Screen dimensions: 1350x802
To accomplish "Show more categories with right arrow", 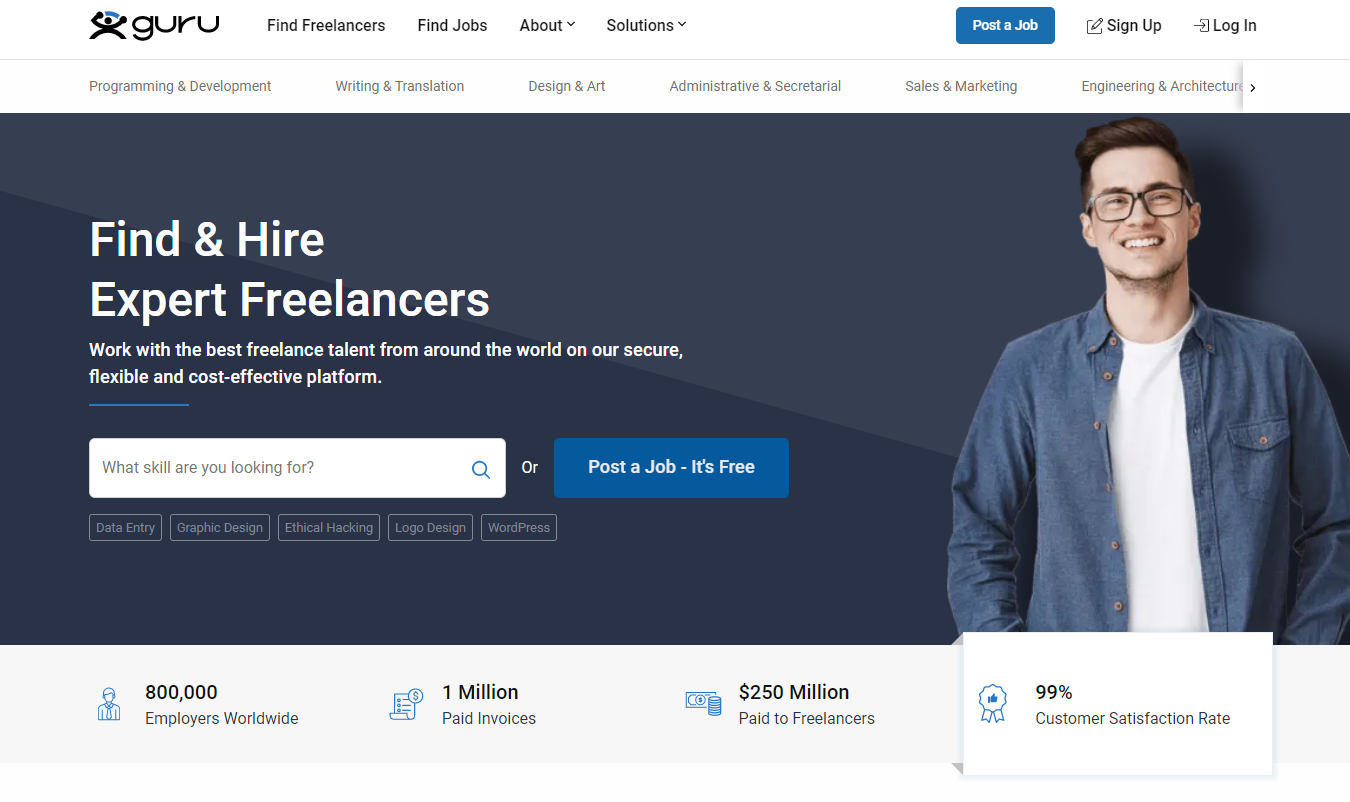I will 1253,88.
